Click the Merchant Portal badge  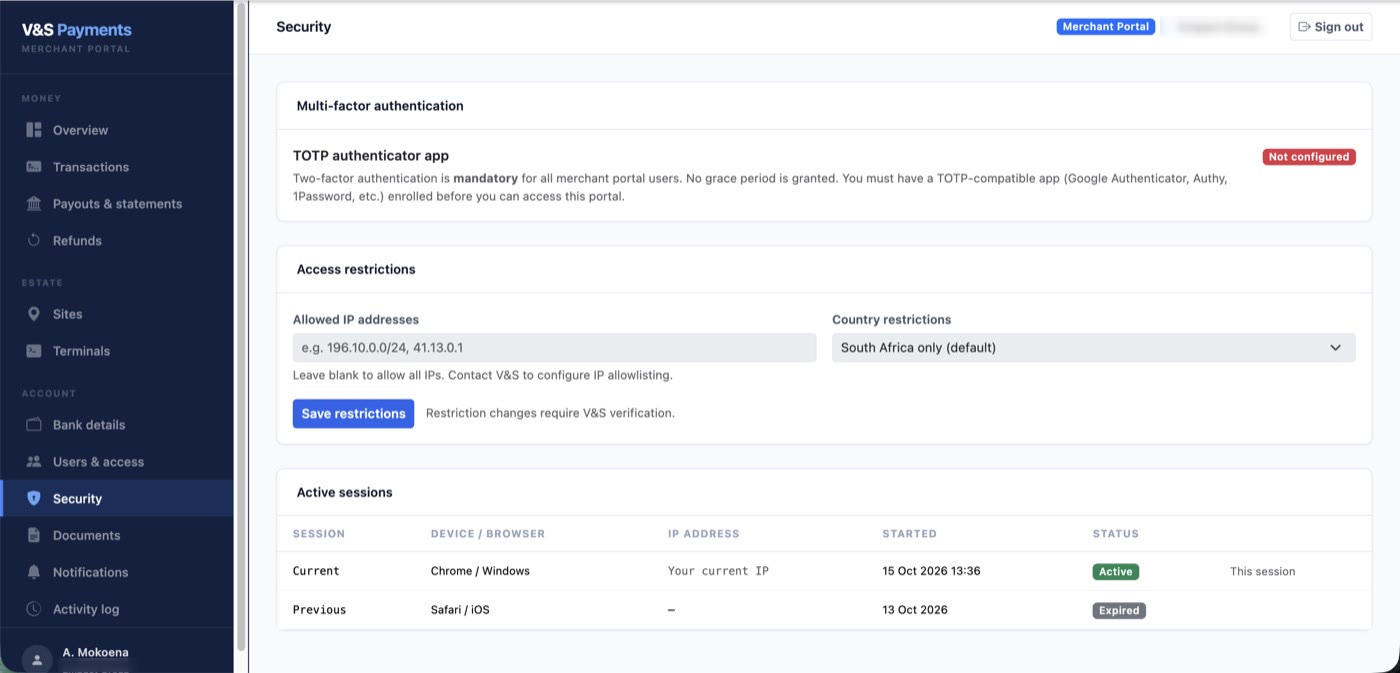click(x=1105, y=27)
